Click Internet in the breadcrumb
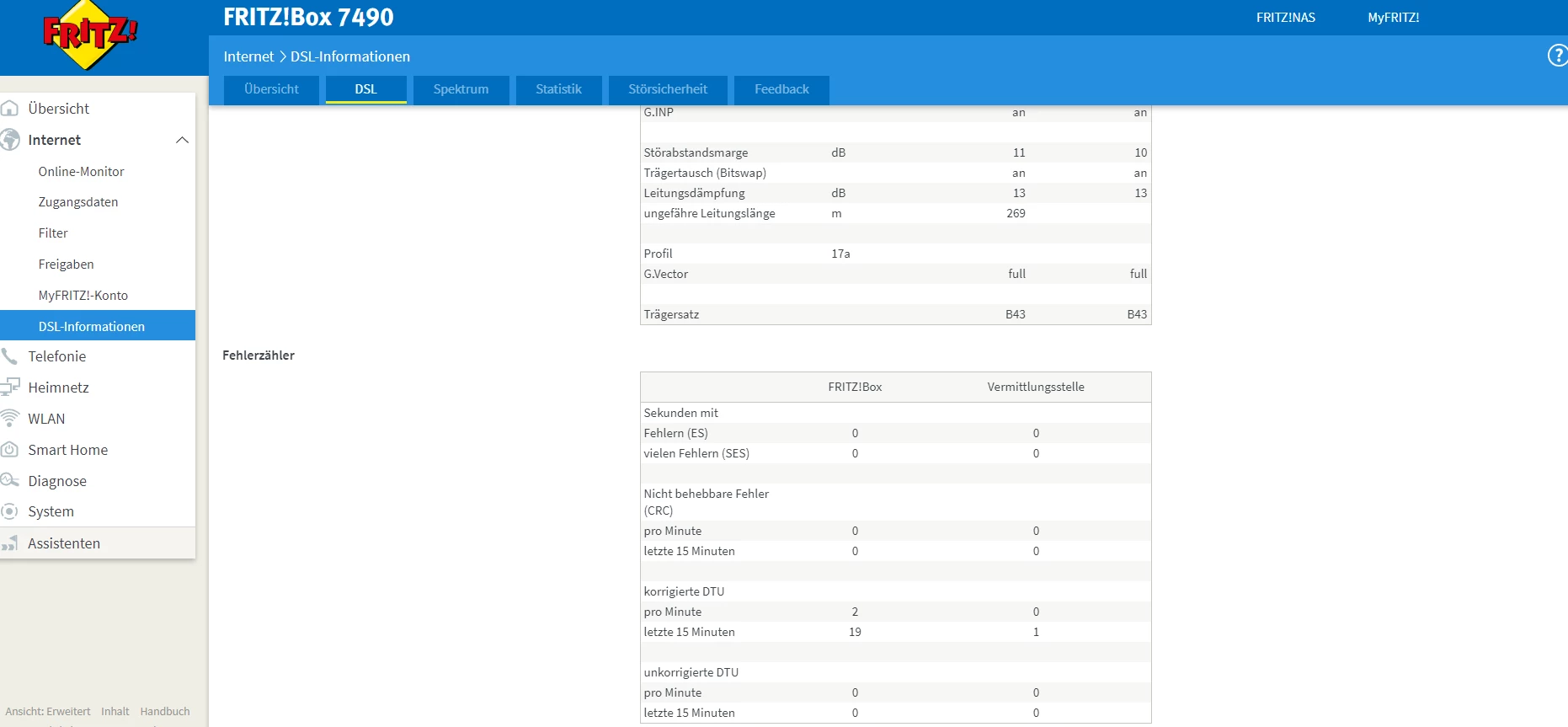Image resolution: width=1568 pixels, height=727 pixels. click(248, 56)
